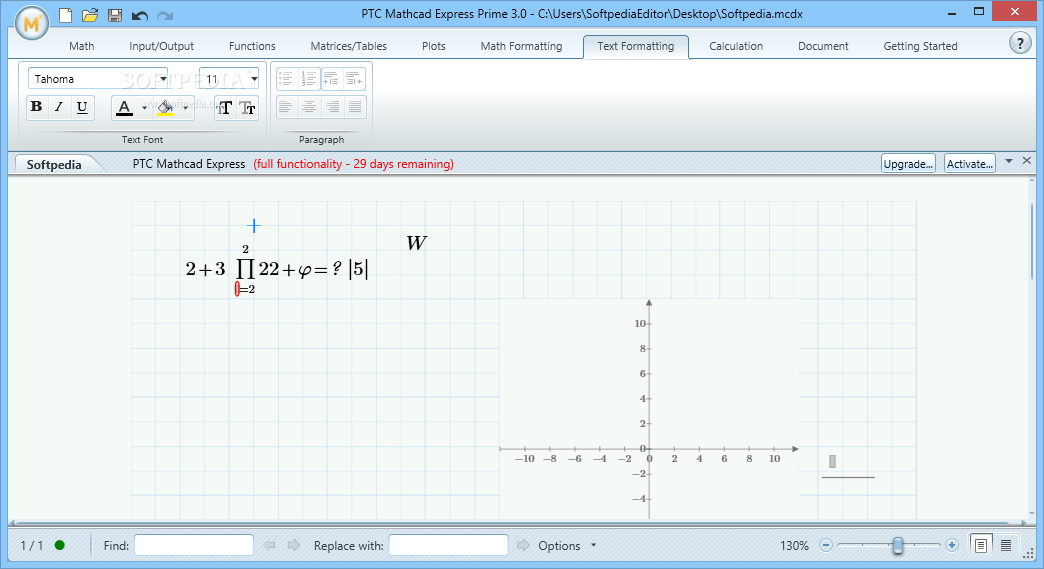Click the 130% zoom percentage text
Viewport: 1044px width, 569px height.
pyautogui.click(x=794, y=546)
